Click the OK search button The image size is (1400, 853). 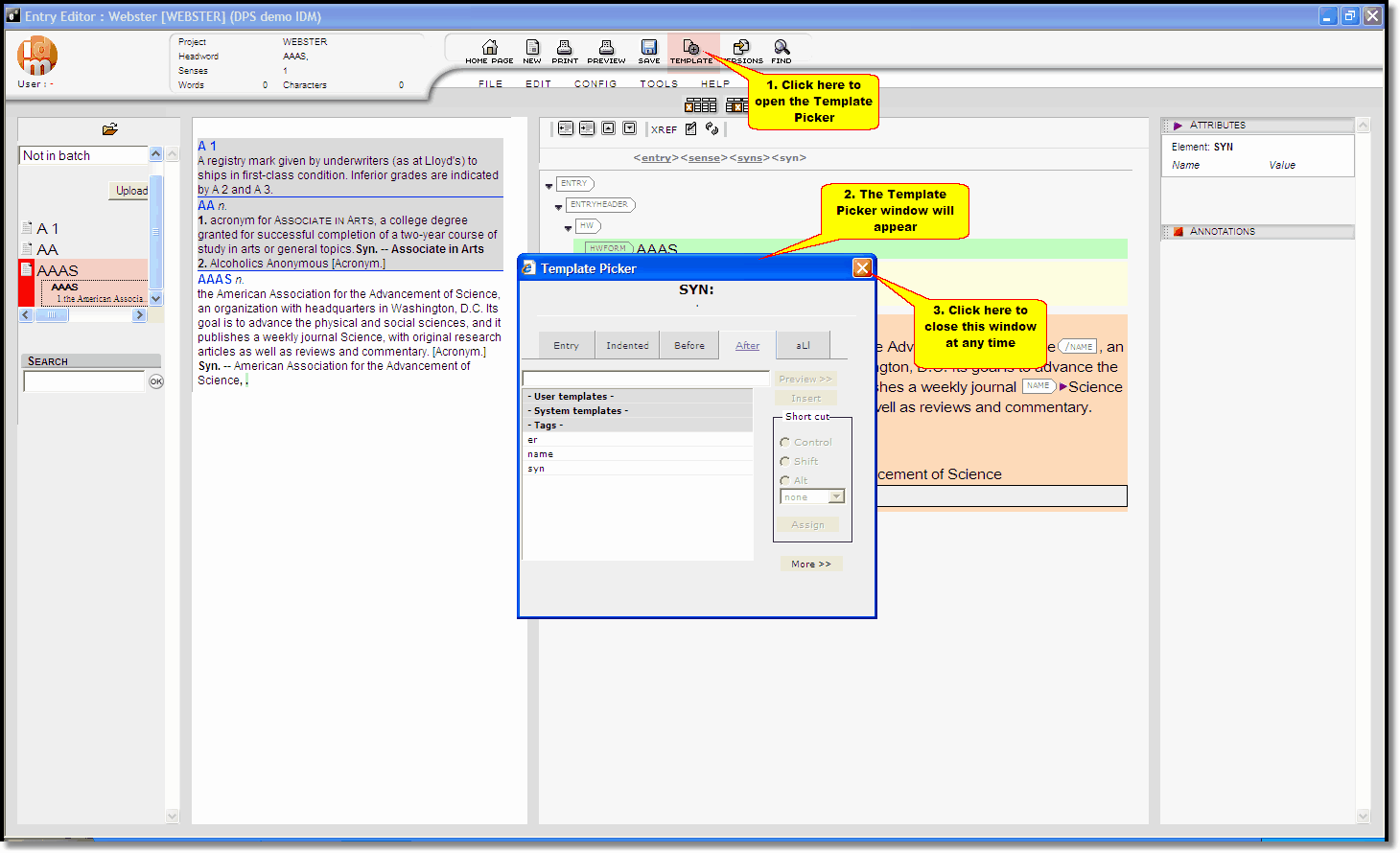(x=156, y=381)
